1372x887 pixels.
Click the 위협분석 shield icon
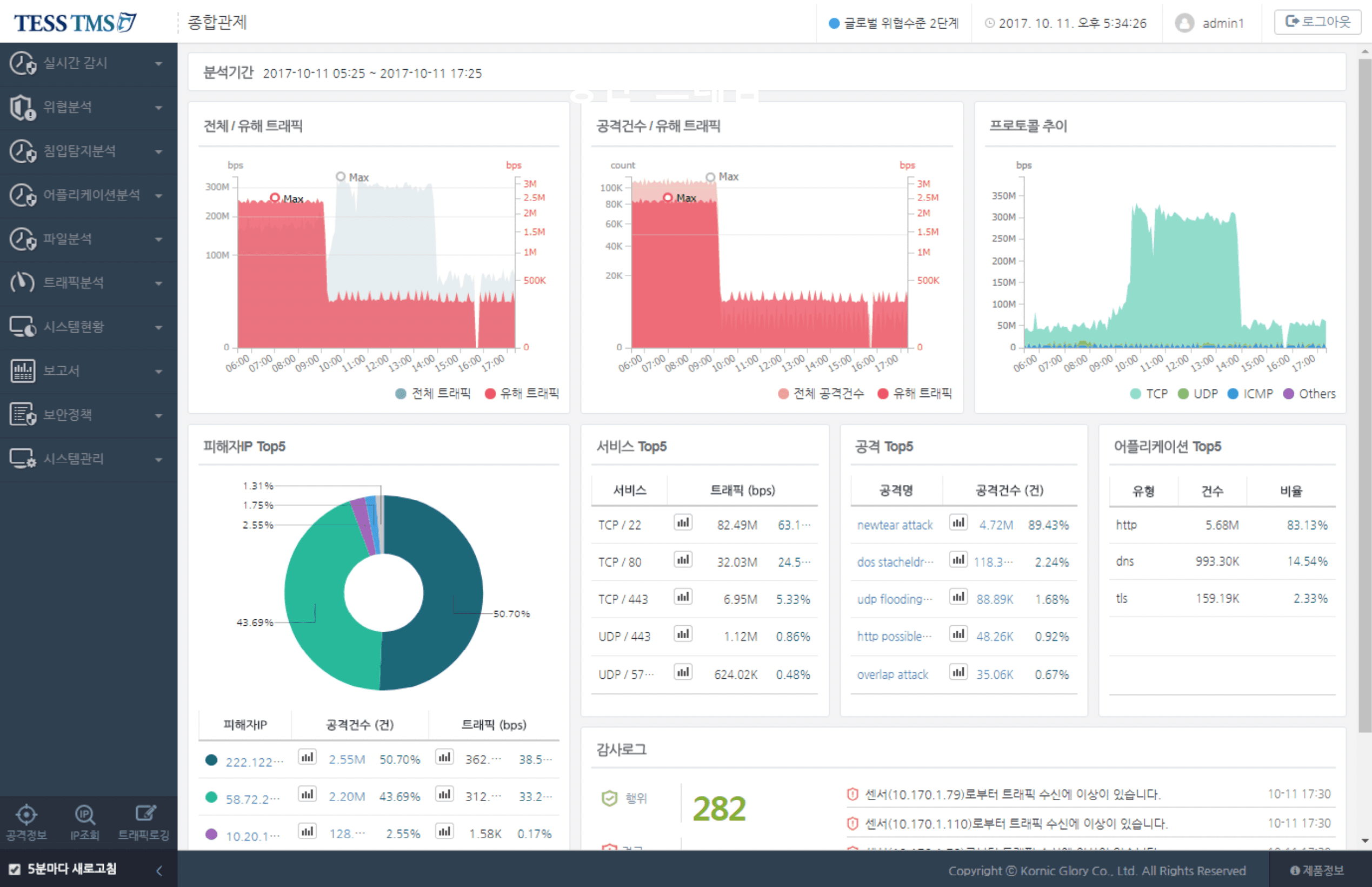(x=23, y=107)
